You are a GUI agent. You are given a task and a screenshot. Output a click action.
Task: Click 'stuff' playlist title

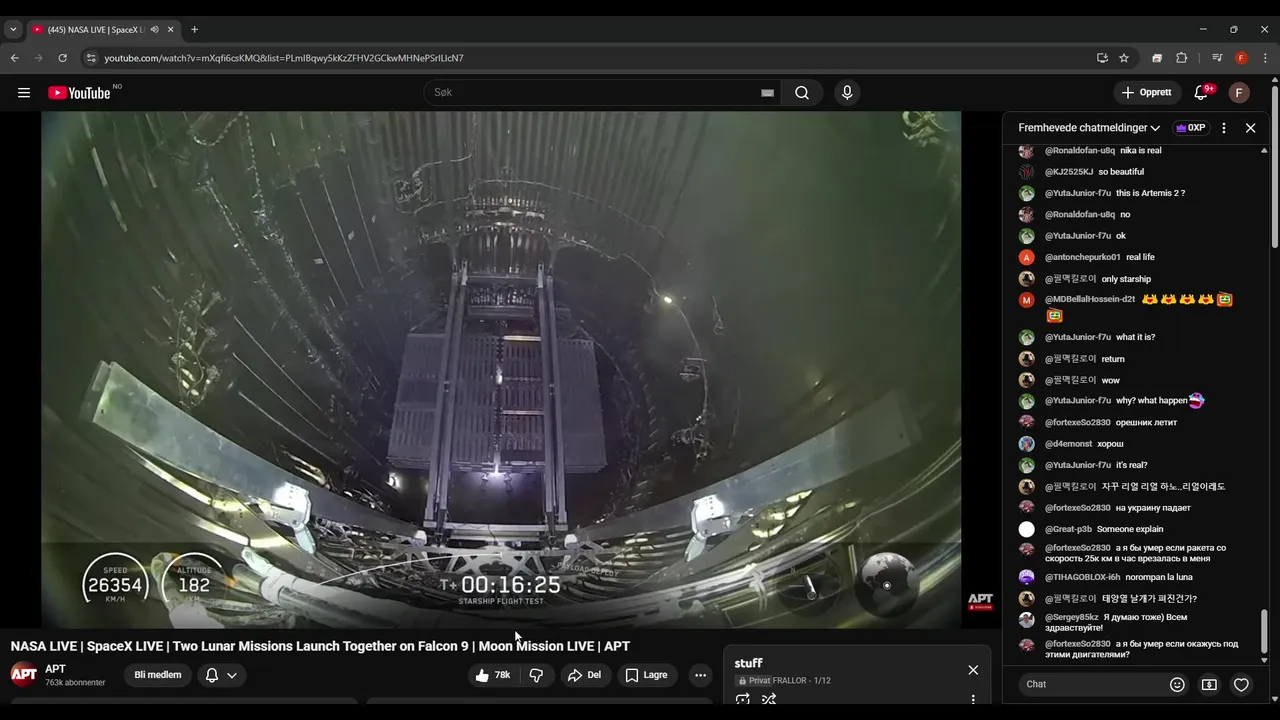pyautogui.click(x=748, y=663)
